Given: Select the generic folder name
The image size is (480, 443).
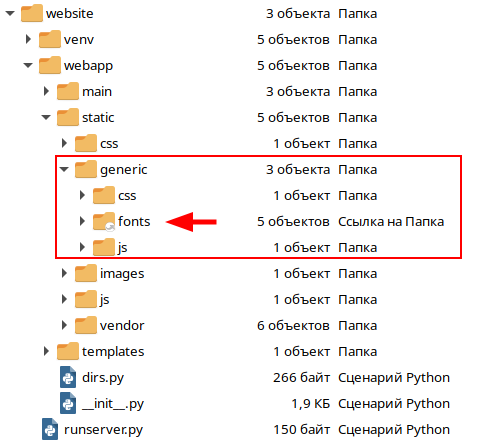Looking at the screenshot, I should pyautogui.click(x=124, y=170).
